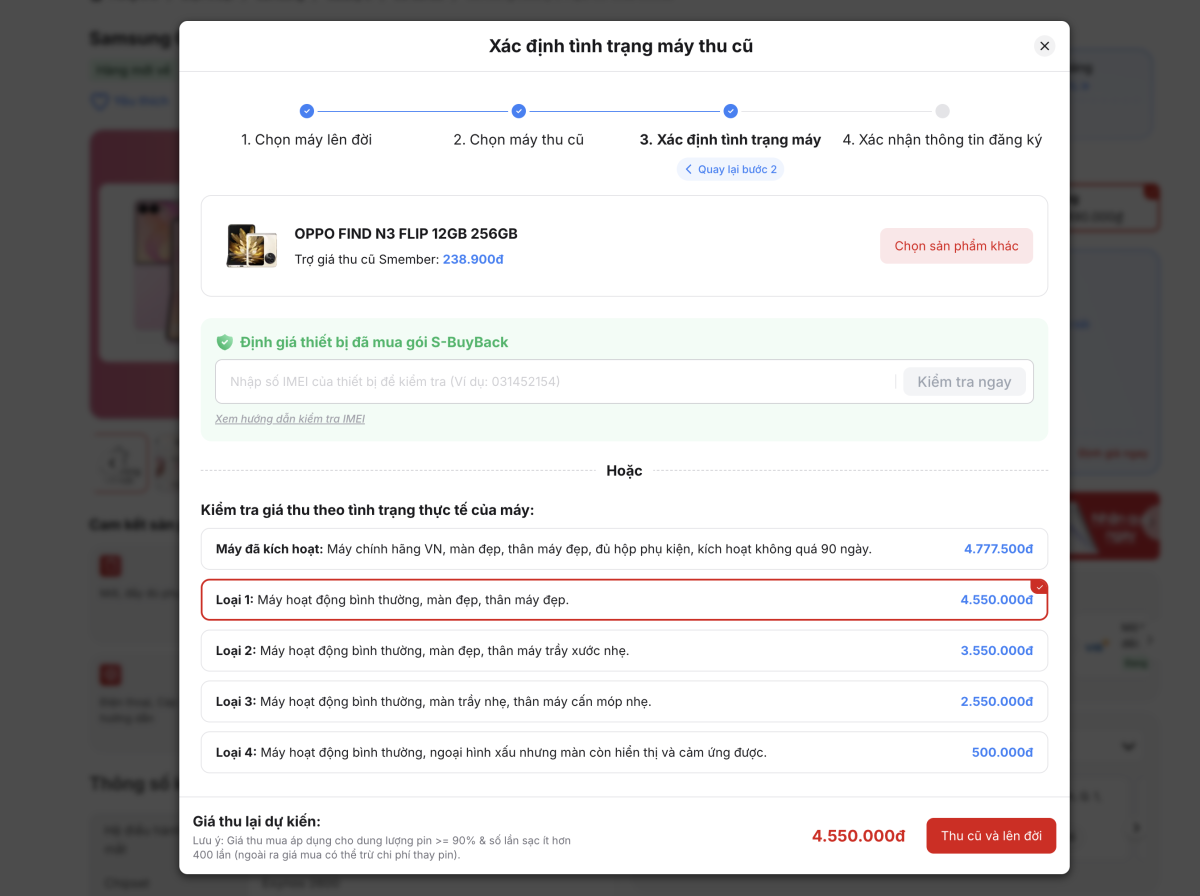Click 'Thu cũ và lên đời' button
Image resolution: width=1200 pixels, height=896 pixels.
pyautogui.click(x=991, y=836)
